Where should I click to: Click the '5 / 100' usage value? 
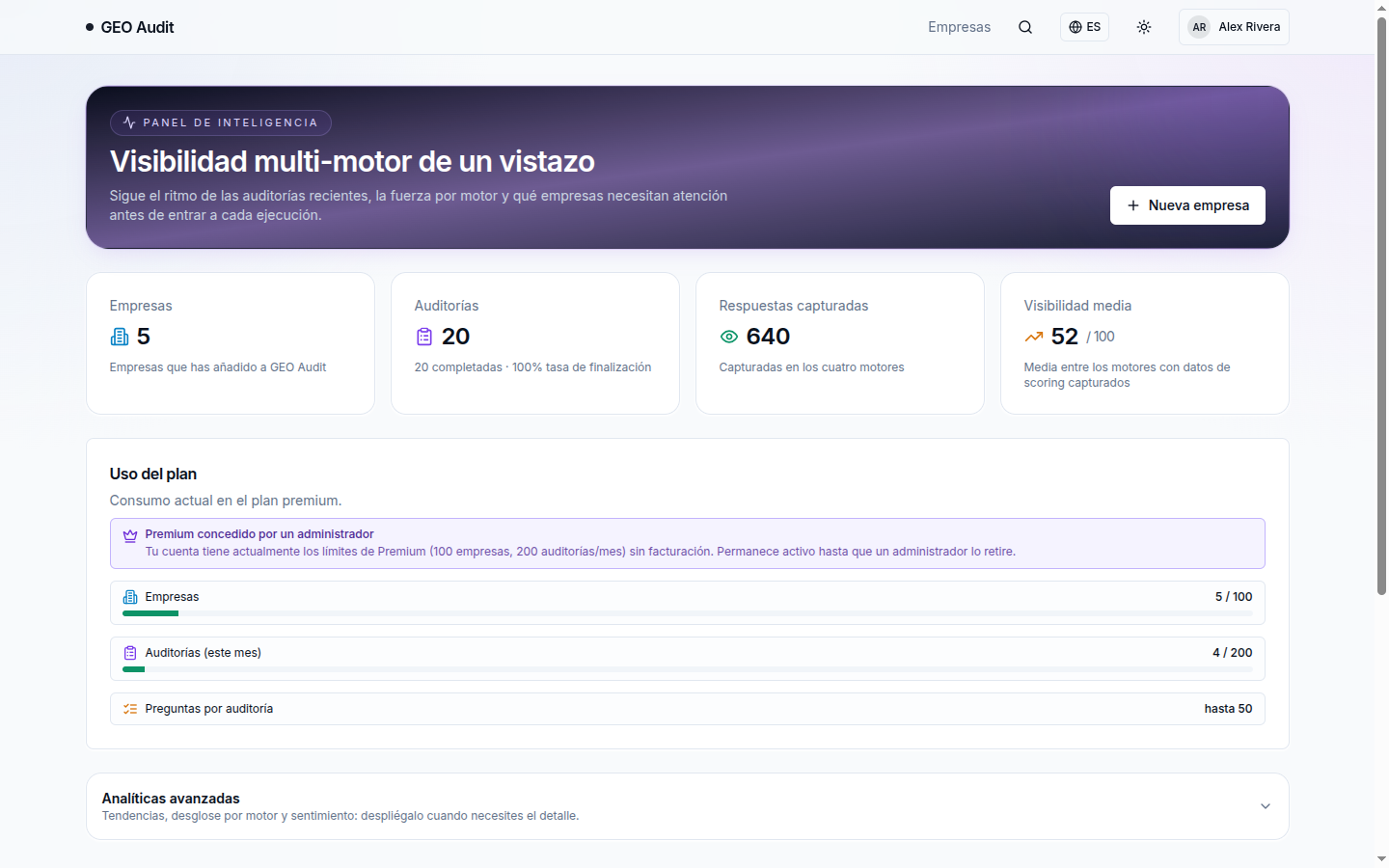1234,597
